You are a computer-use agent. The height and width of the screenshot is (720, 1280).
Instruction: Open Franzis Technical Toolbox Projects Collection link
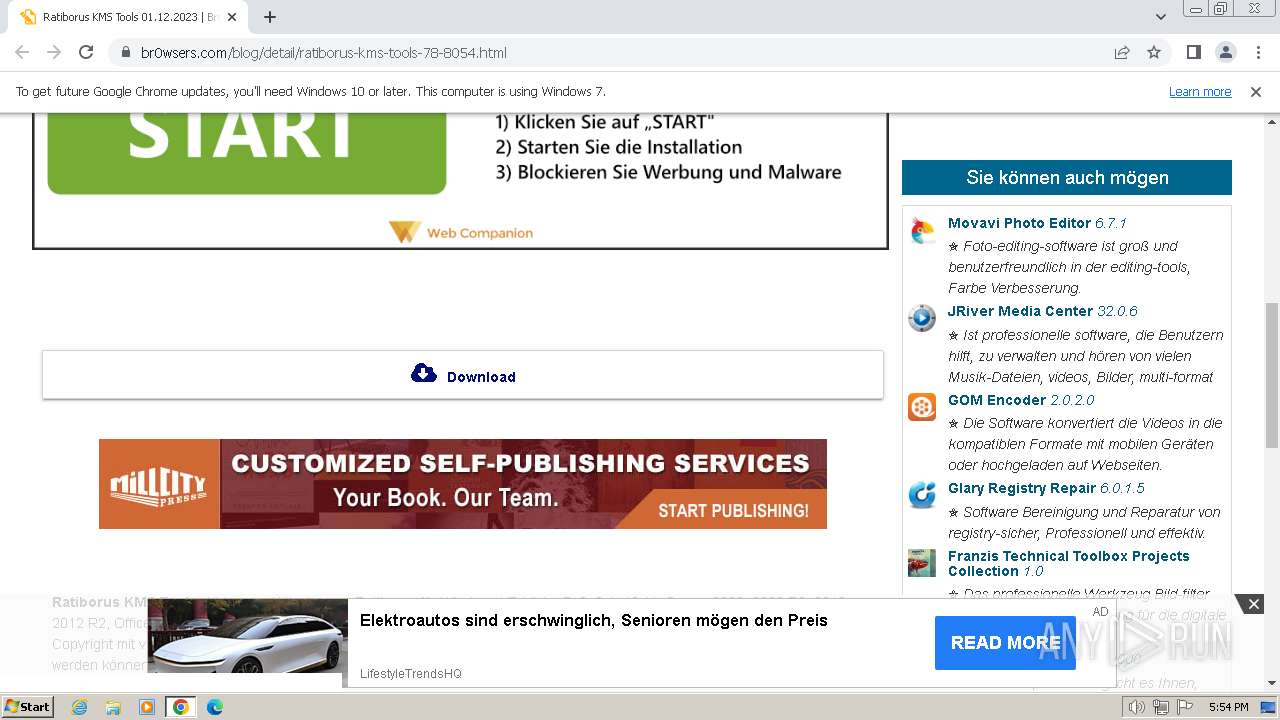point(1068,563)
